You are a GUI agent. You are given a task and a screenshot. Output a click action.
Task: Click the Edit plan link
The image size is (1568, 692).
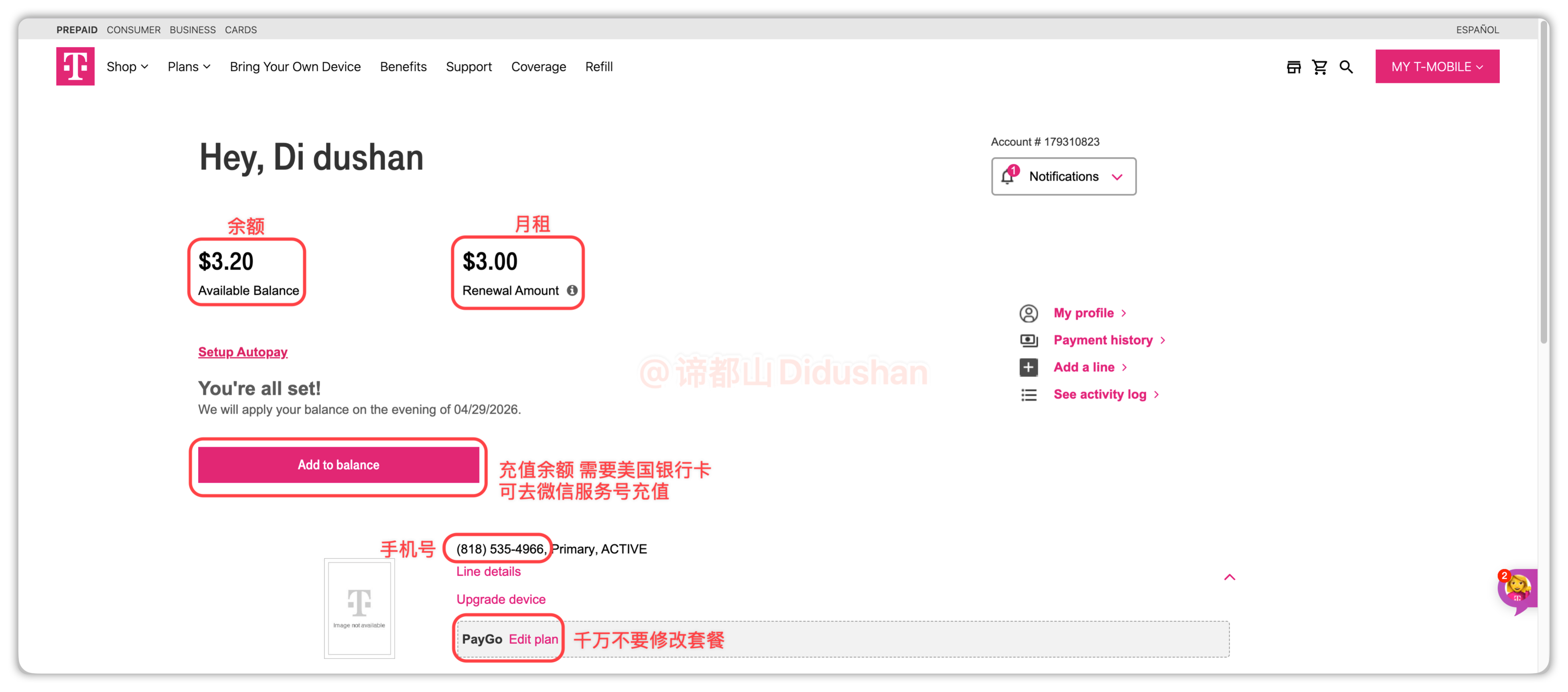click(533, 639)
